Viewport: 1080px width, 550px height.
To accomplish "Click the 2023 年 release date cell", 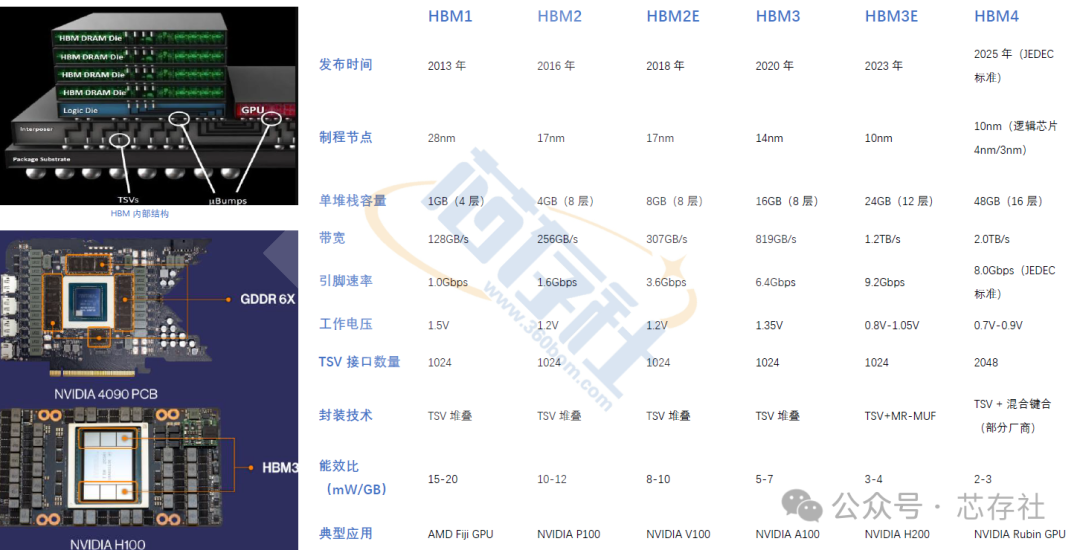I will tap(884, 65).
